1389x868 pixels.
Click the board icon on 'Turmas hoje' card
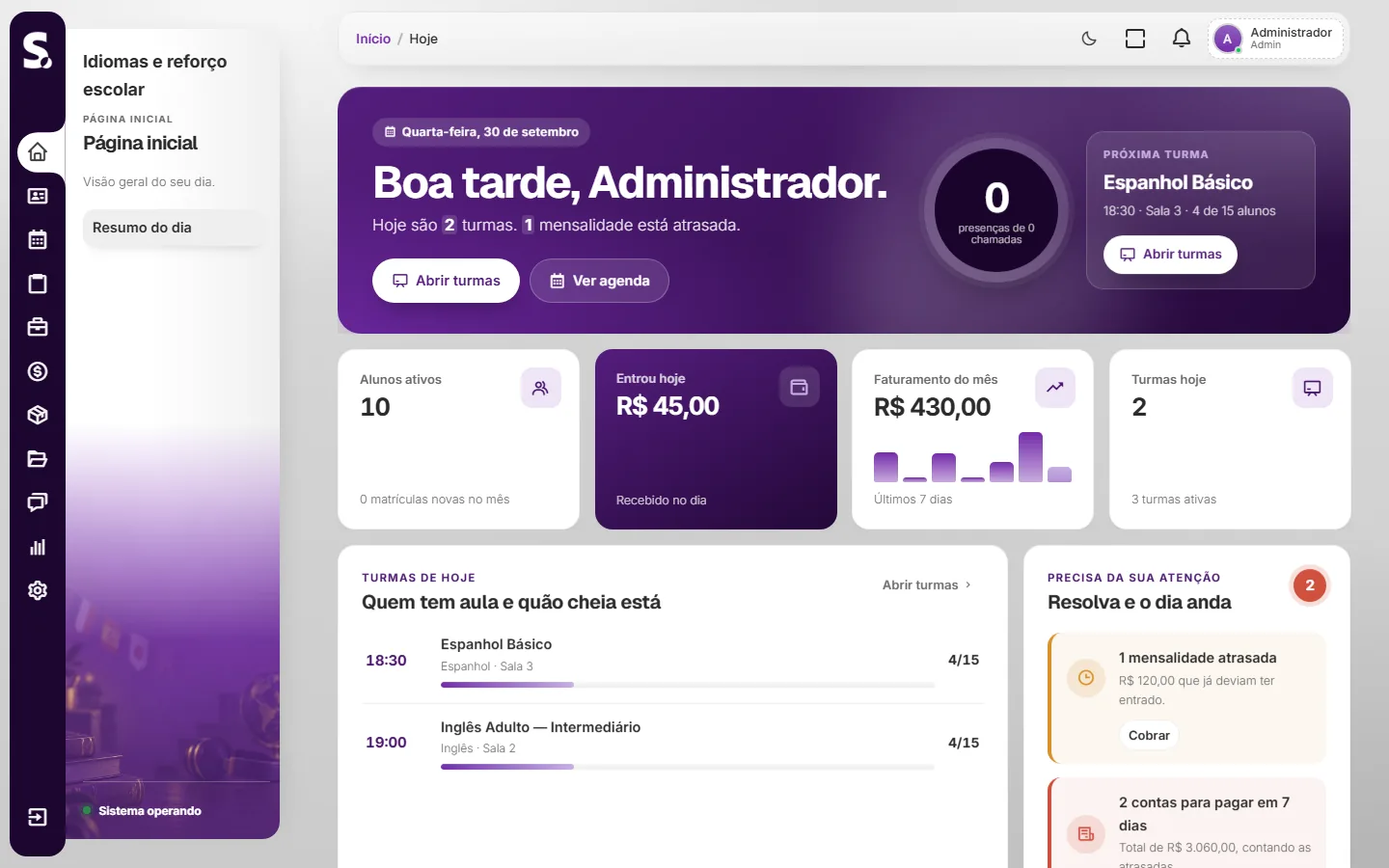pyautogui.click(x=1313, y=388)
